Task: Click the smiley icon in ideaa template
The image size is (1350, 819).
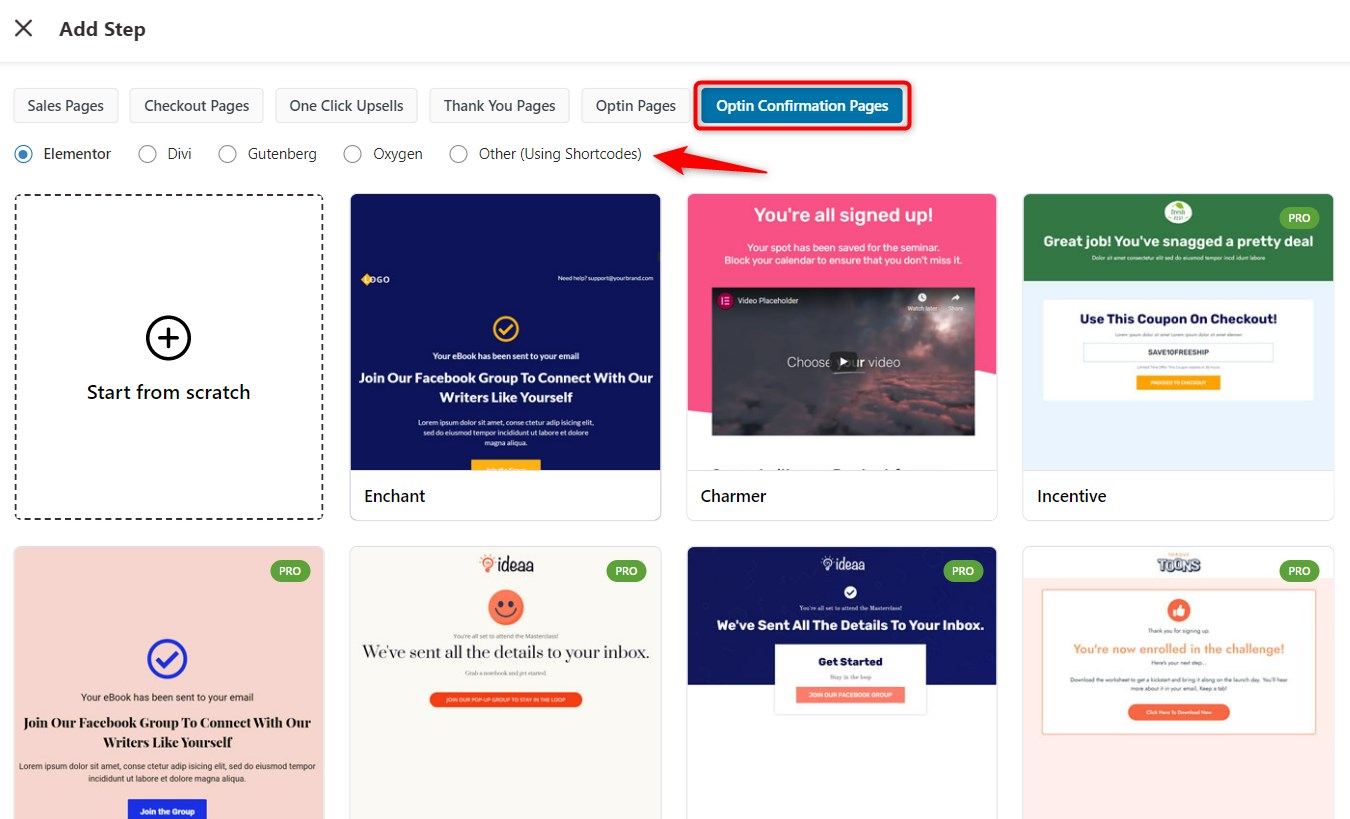Action: click(x=504, y=605)
